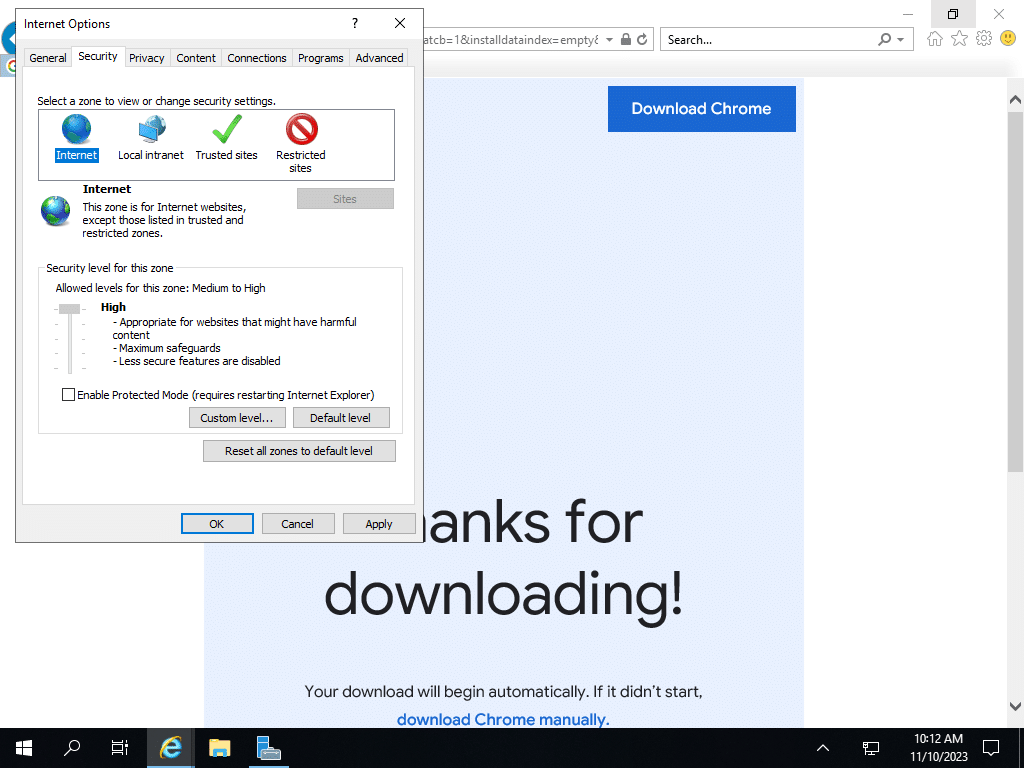The image size is (1024, 768).
Task: Refresh the page with the reload icon
Action: 642,39
